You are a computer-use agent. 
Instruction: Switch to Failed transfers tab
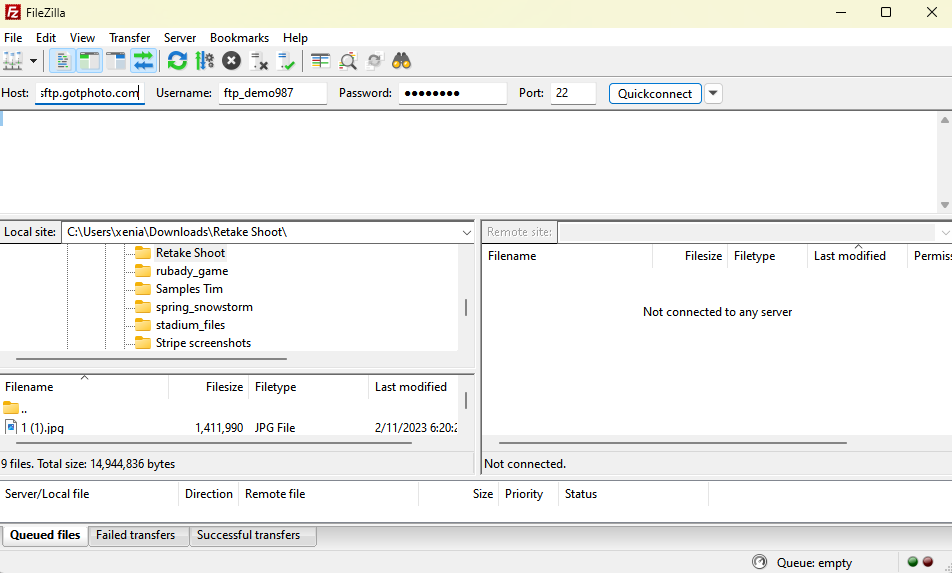pyautogui.click(x=139, y=535)
